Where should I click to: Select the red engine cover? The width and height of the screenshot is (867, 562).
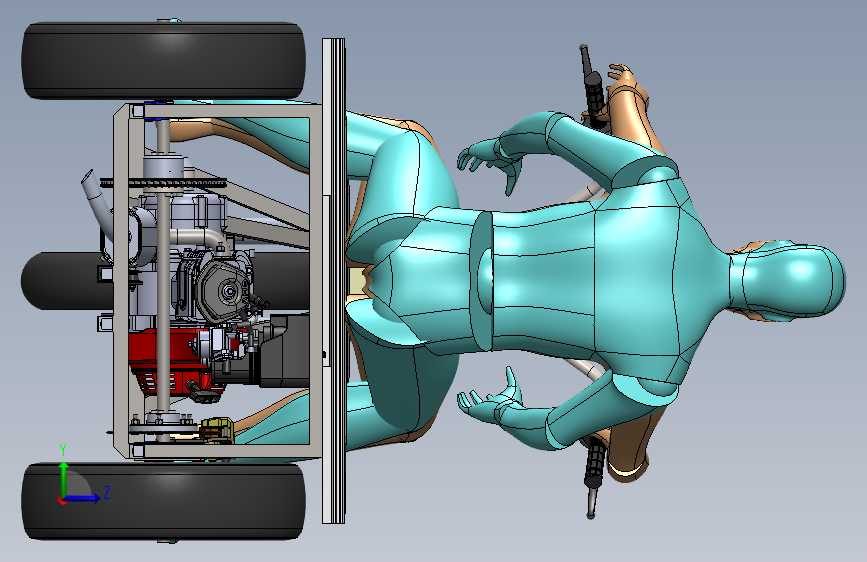click(x=166, y=360)
